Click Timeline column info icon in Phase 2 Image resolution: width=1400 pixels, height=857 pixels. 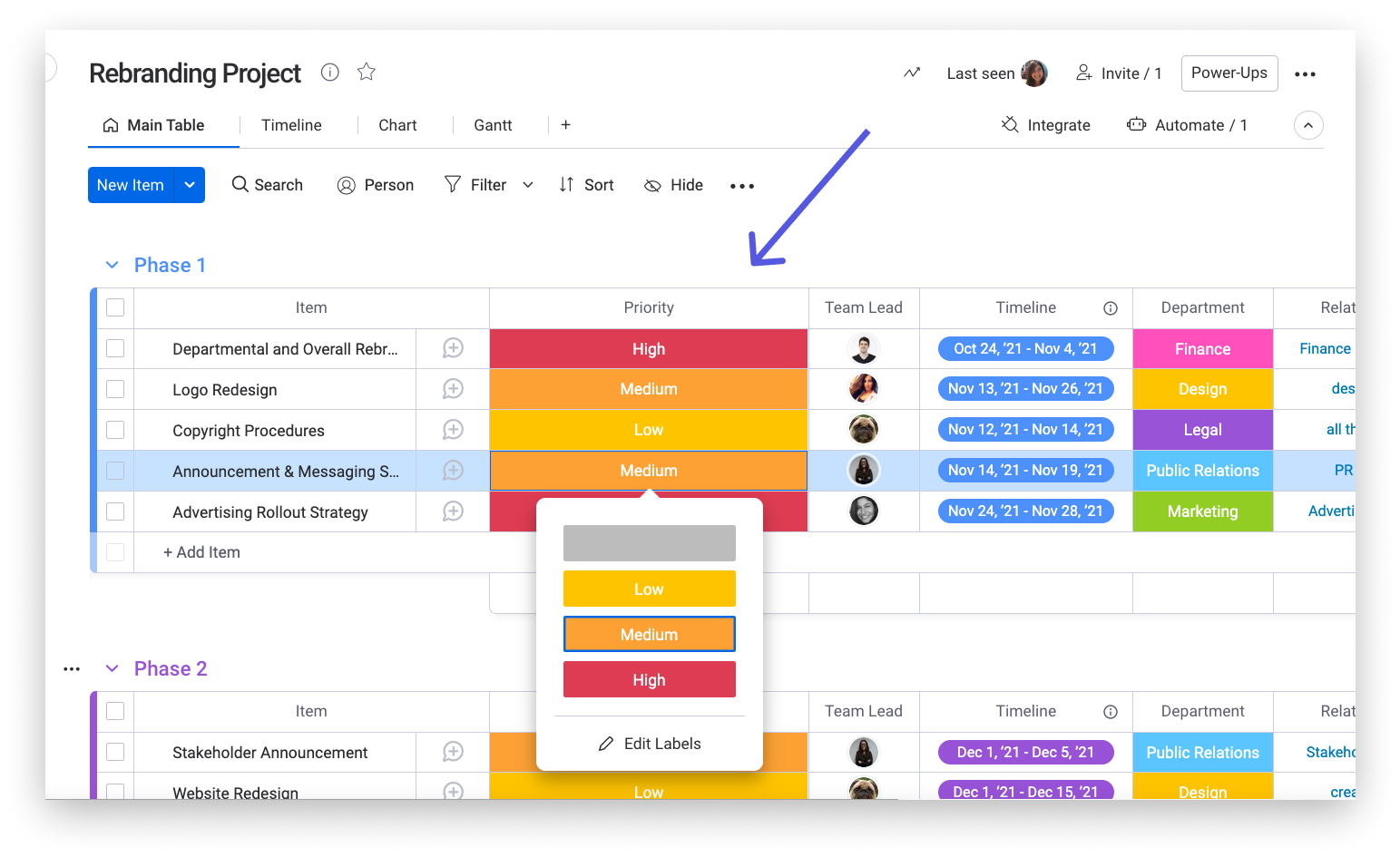[1110, 712]
